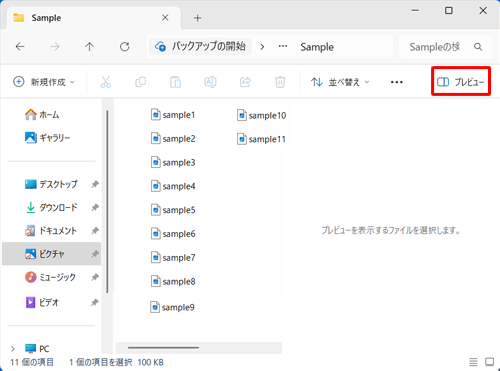Select file sample6
This screenshot has height=371, width=500.
pyautogui.click(x=173, y=234)
